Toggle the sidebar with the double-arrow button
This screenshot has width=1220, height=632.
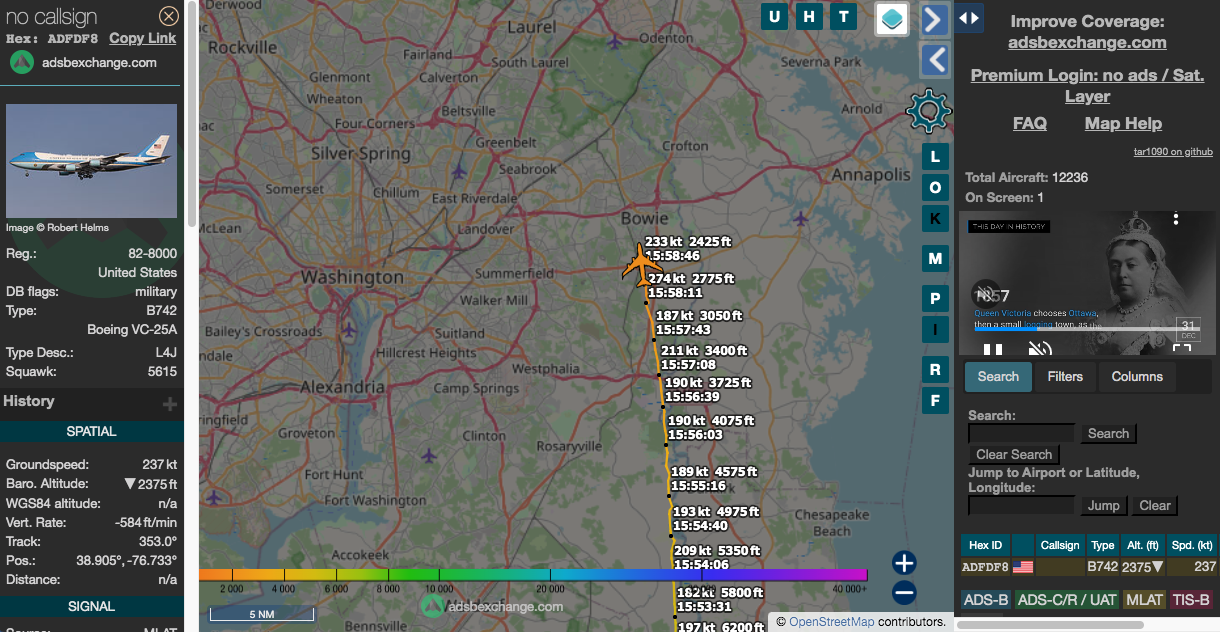pyautogui.click(x=969, y=18)
